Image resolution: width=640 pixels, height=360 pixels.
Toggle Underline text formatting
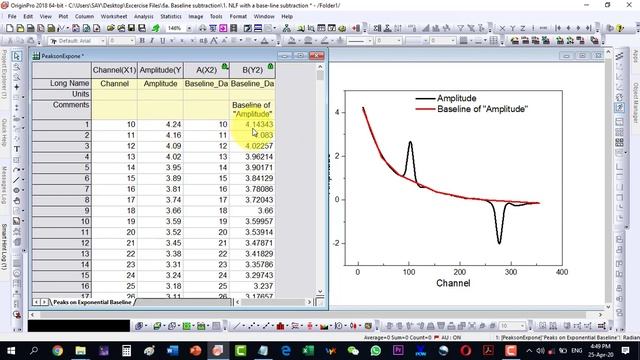click(x=162, y=40)
